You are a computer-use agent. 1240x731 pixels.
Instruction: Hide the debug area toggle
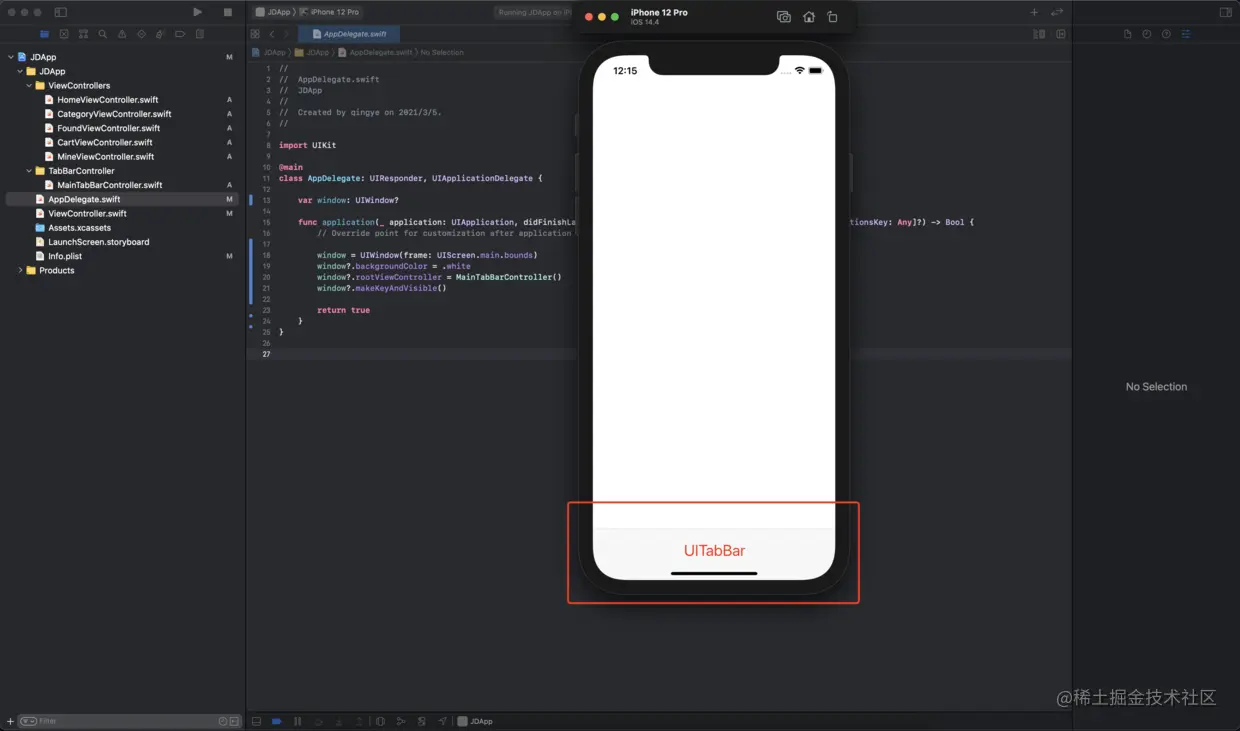coord(256,721)
